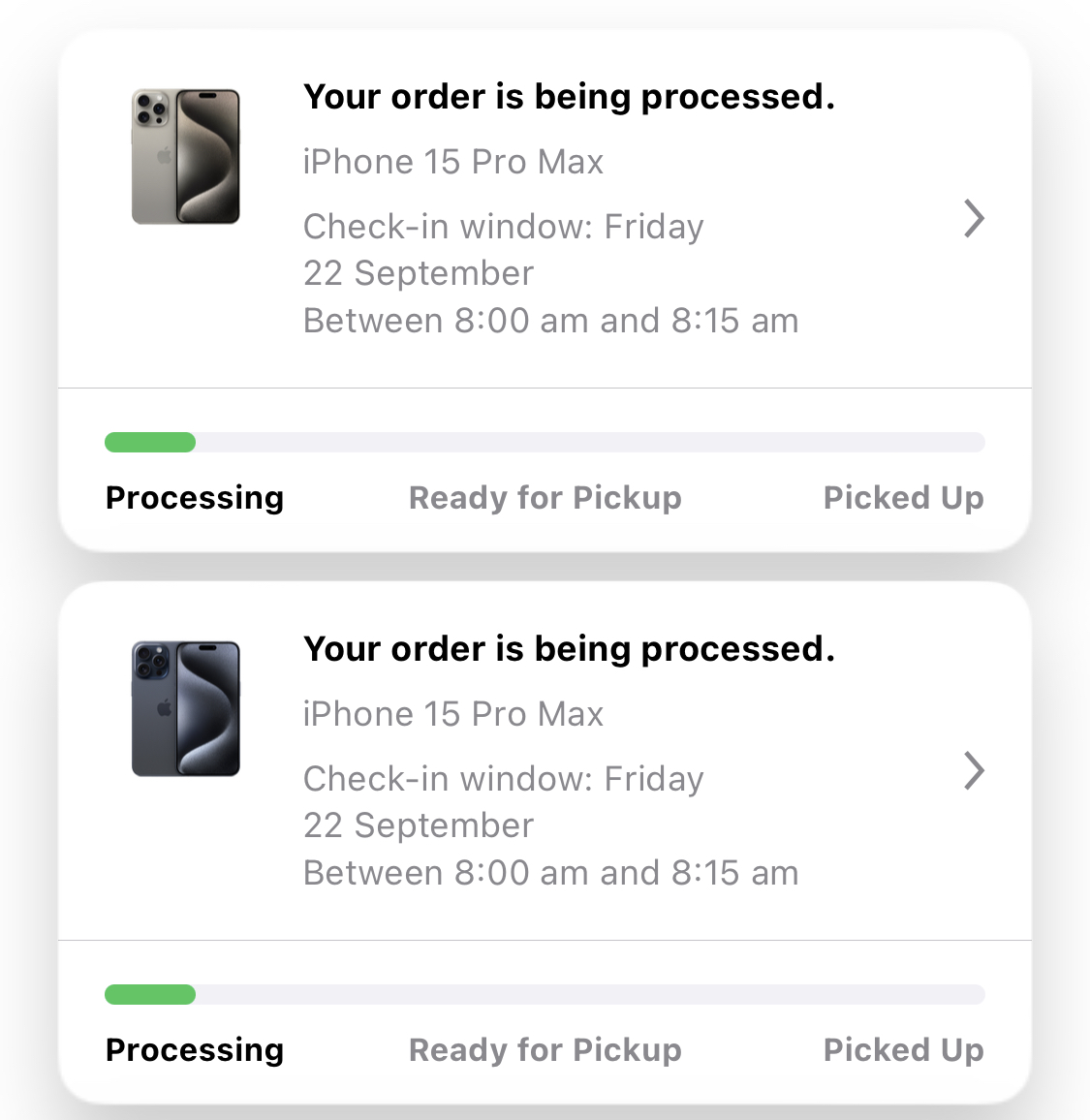Click the blue titanium order's green progress fill
This screenshot has height=1120, width=1090.
[150, 995]
